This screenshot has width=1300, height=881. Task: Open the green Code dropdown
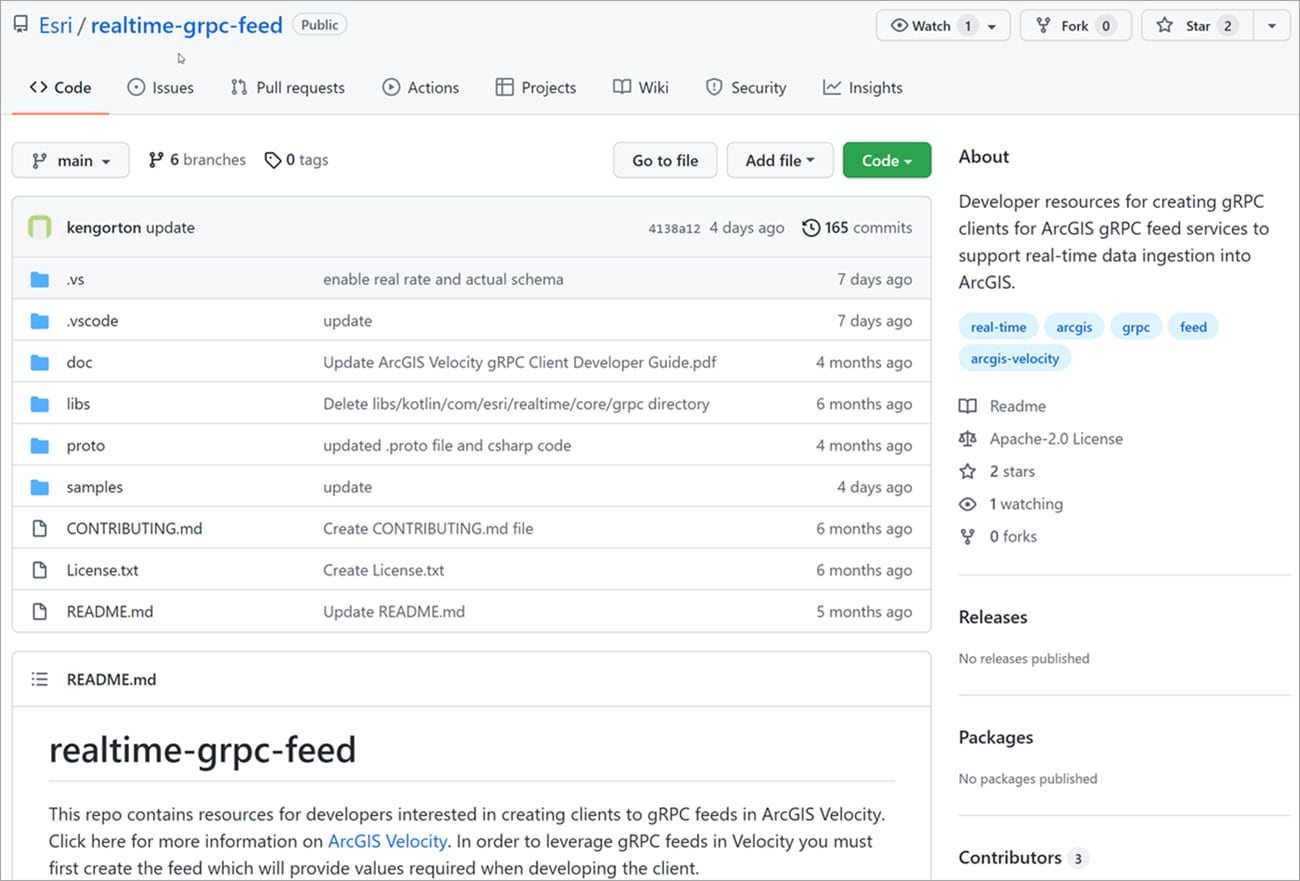pyautogui.click(x=886, y=159)
